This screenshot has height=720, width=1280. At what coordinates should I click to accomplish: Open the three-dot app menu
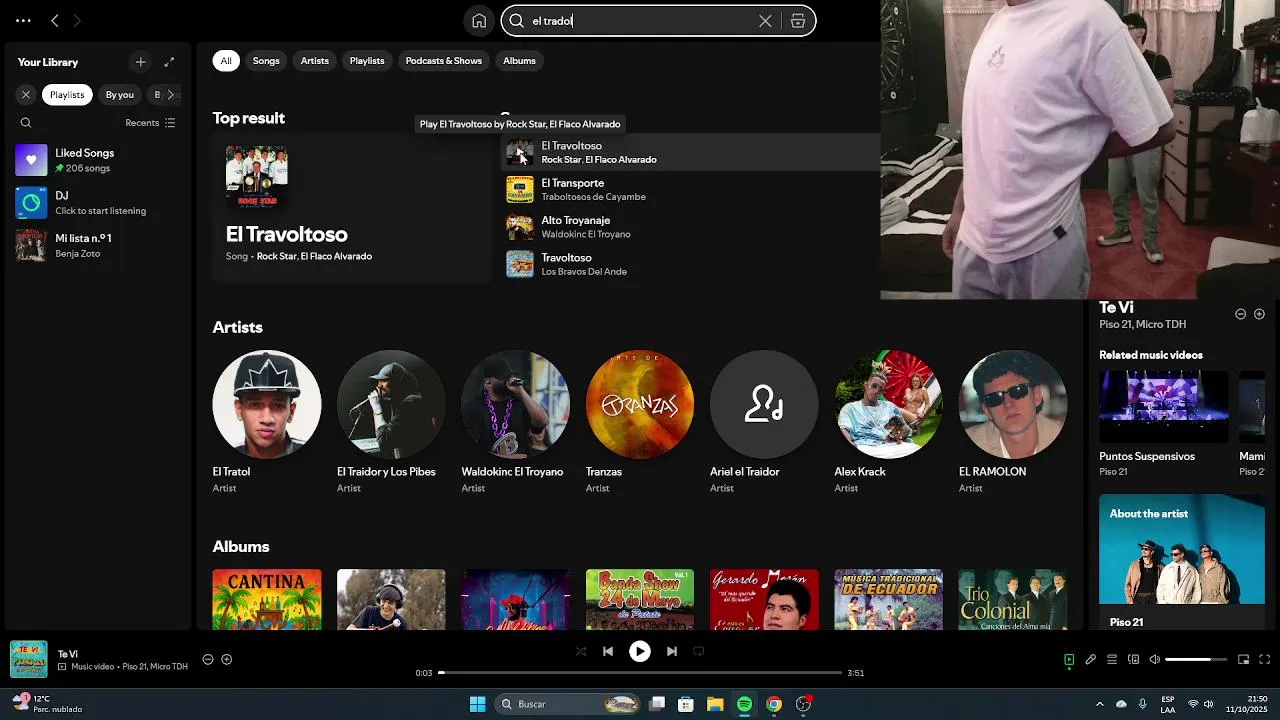(23, 20)
